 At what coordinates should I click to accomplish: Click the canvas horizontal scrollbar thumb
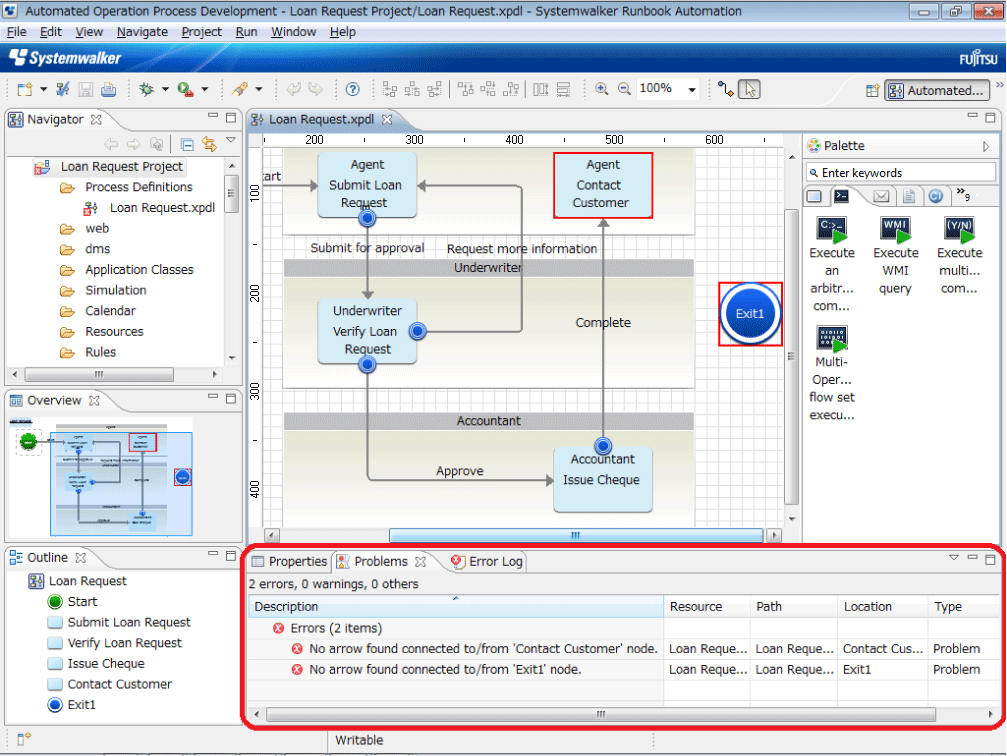[575, 535]
